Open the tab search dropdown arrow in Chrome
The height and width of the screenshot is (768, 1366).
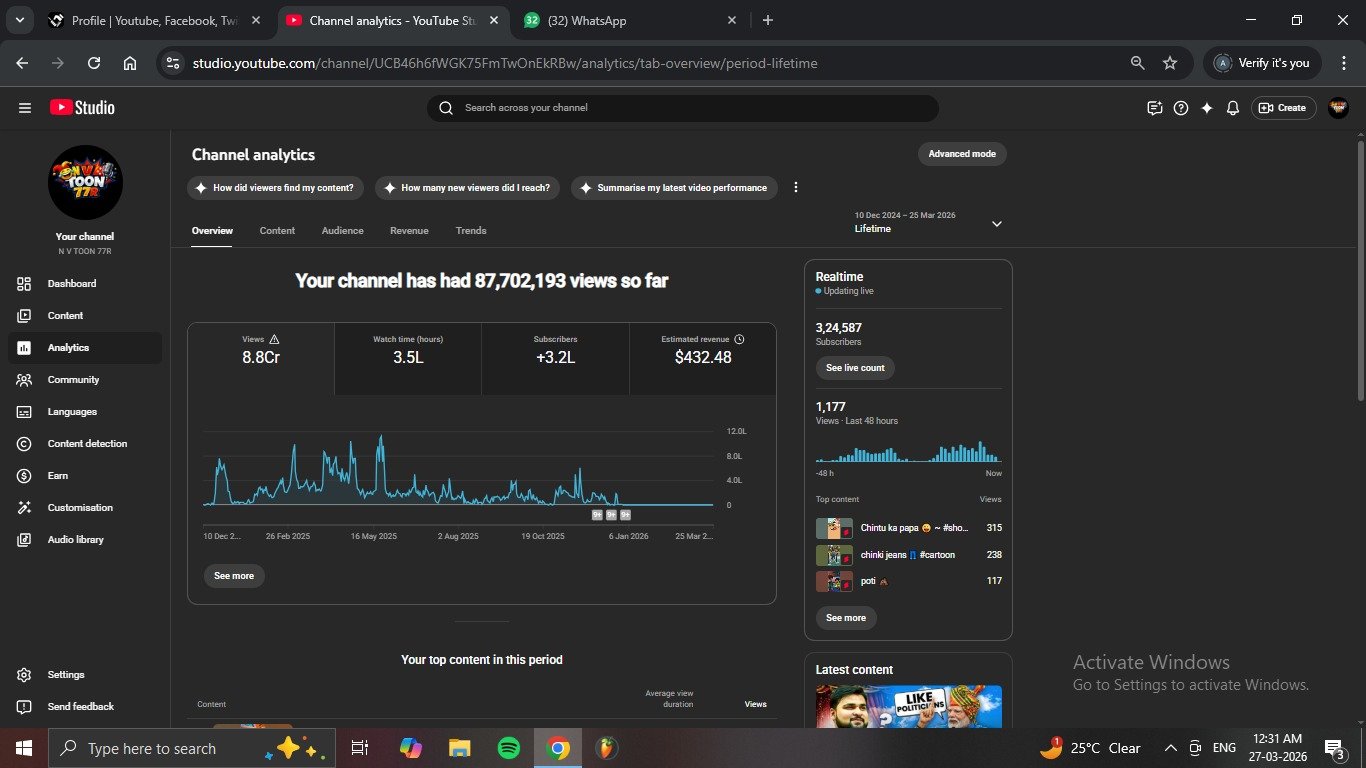click(19, 20)
